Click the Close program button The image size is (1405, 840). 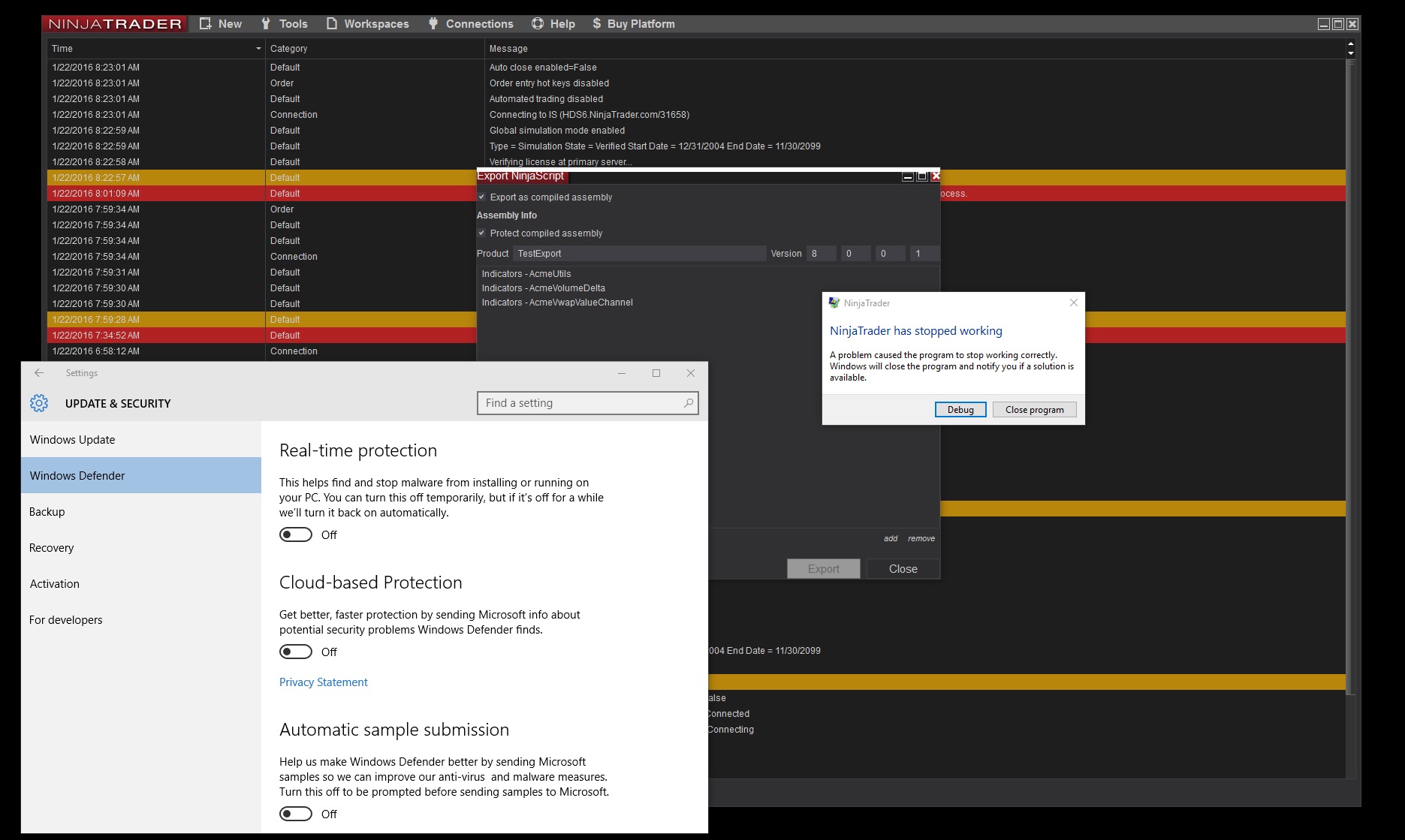pos(1035,409)
